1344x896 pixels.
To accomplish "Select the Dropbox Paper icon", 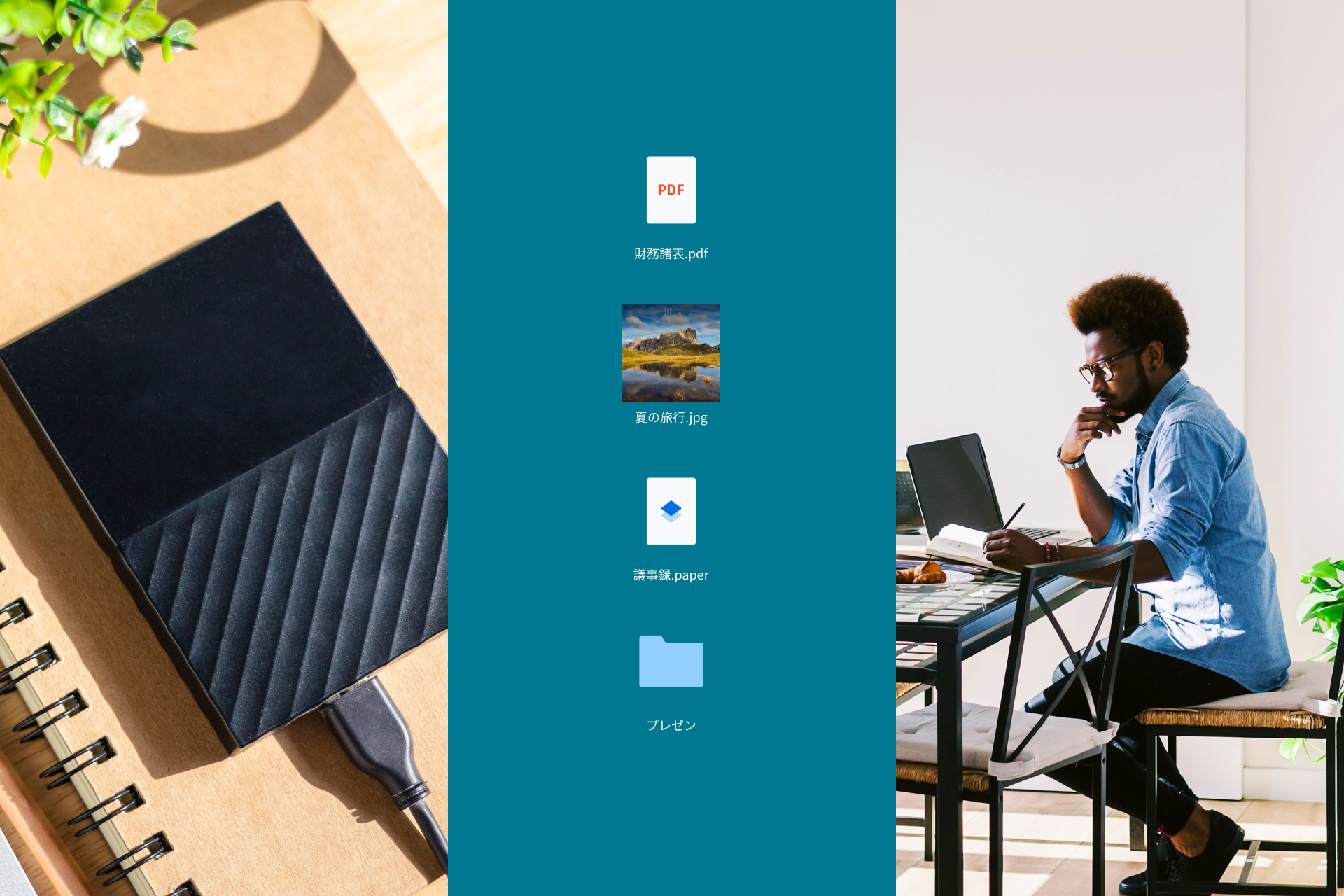I will 672,512.
